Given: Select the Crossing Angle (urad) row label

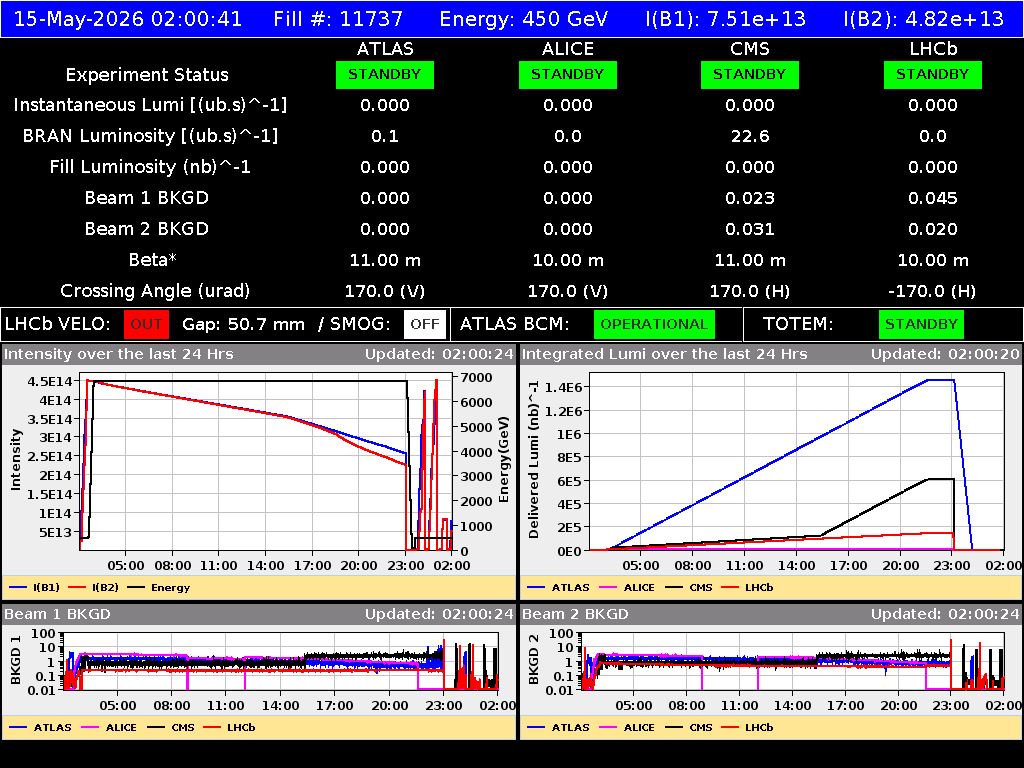Looking at the screenshot, I should point(155,291).
